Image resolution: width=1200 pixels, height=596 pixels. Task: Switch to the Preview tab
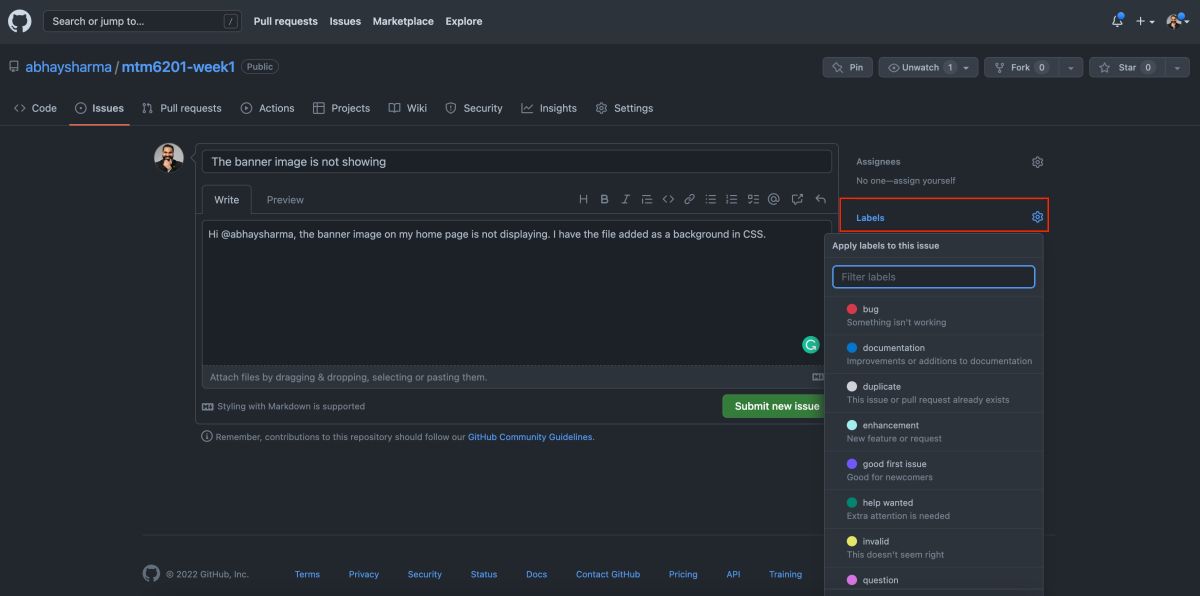click(285, 200)
